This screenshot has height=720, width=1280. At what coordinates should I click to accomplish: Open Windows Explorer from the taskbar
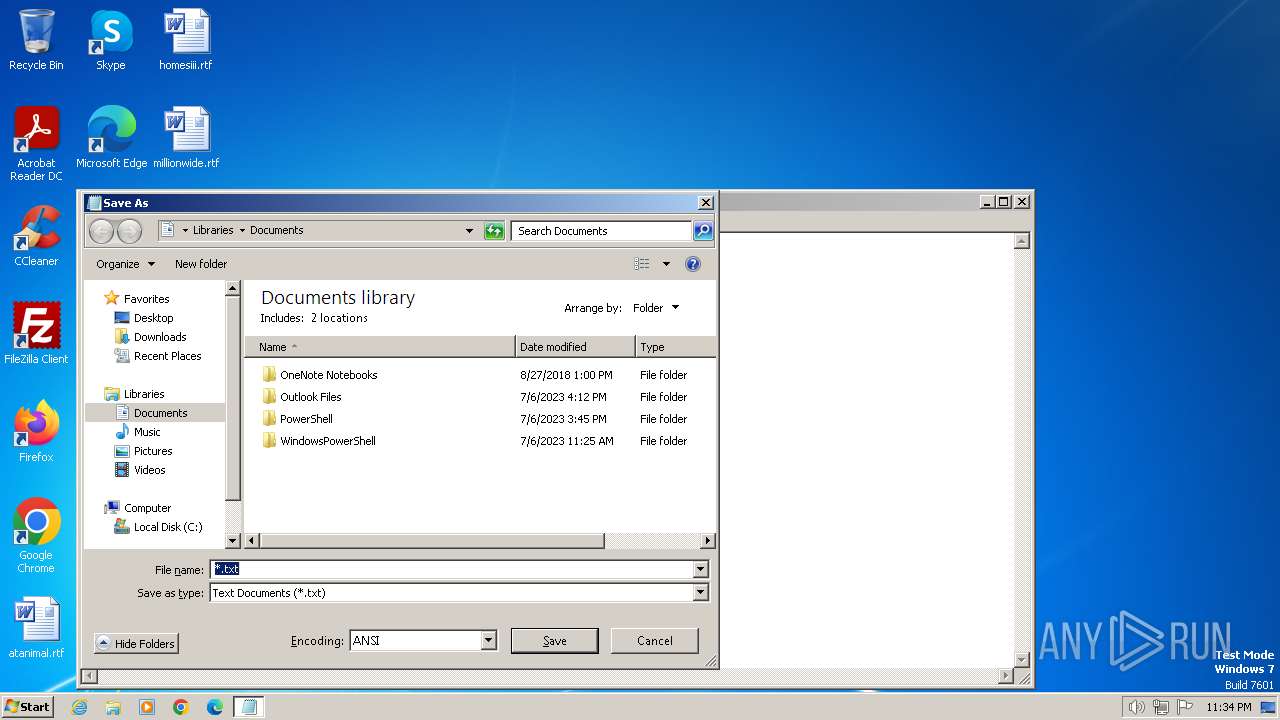113,707
